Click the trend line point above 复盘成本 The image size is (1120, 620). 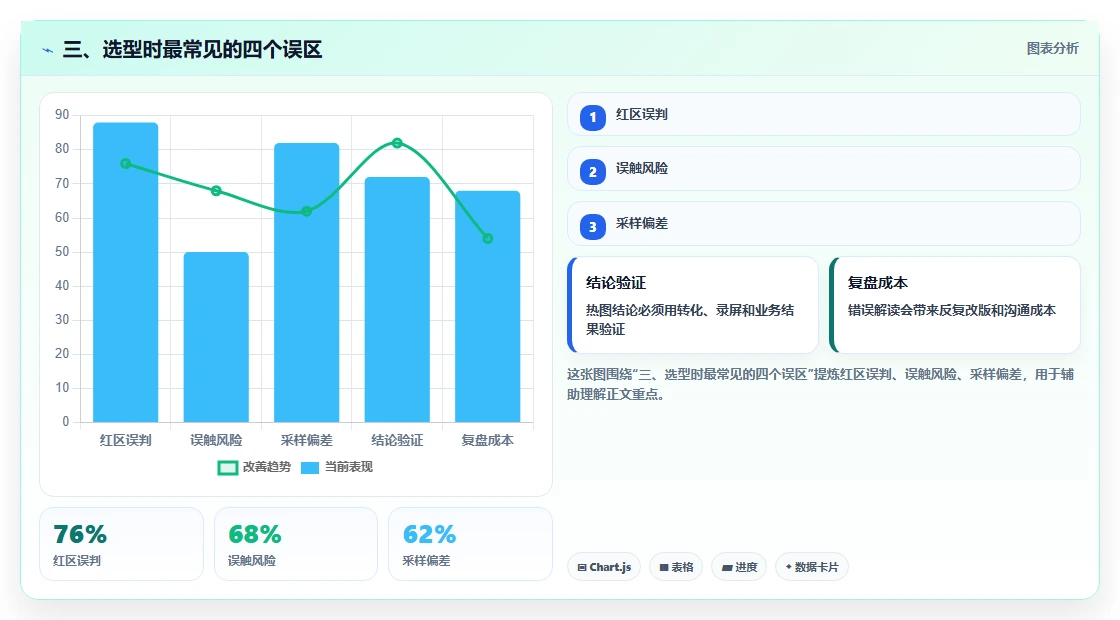[488, 239]
